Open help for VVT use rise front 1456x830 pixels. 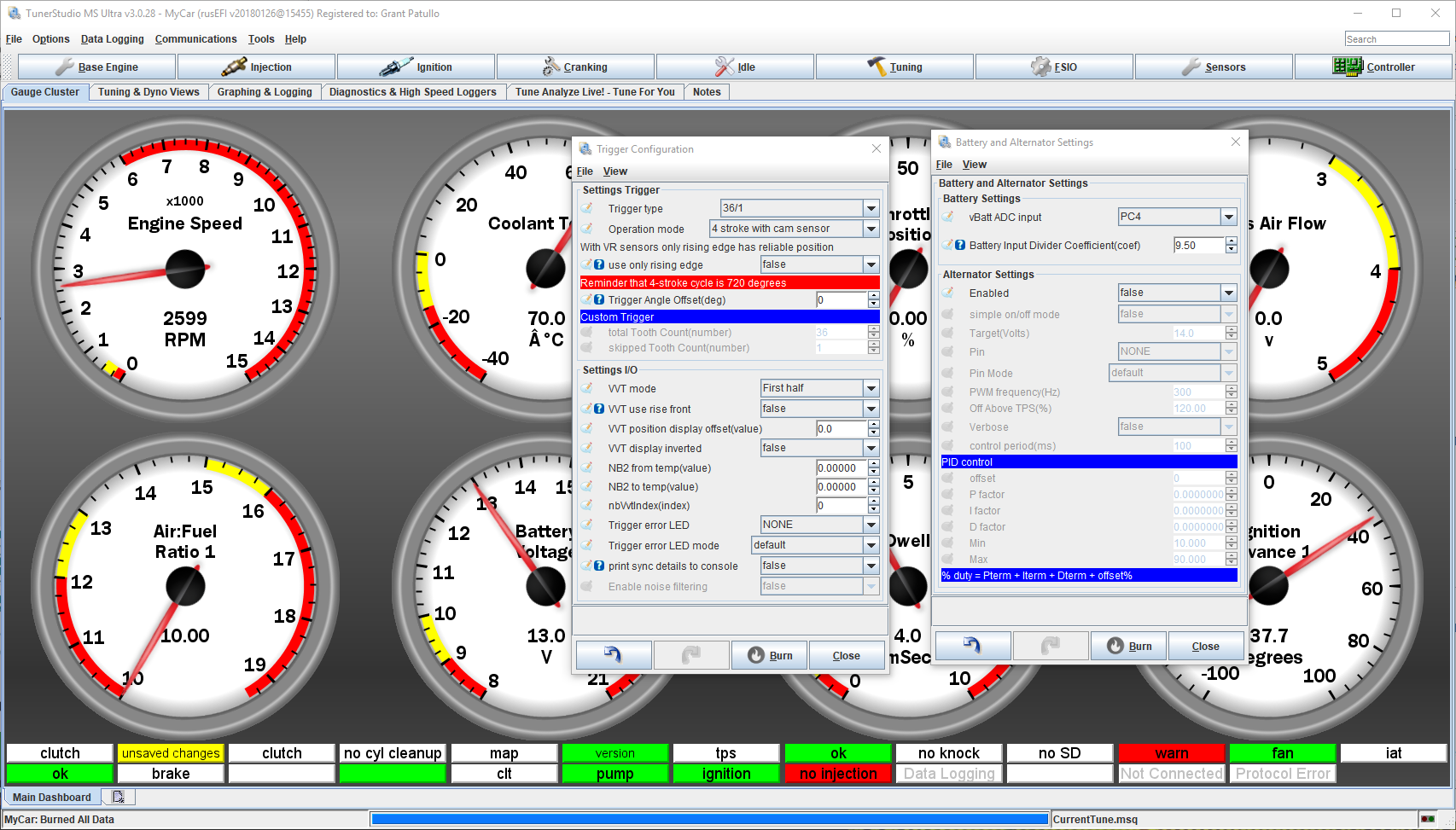tap(599, 409)
